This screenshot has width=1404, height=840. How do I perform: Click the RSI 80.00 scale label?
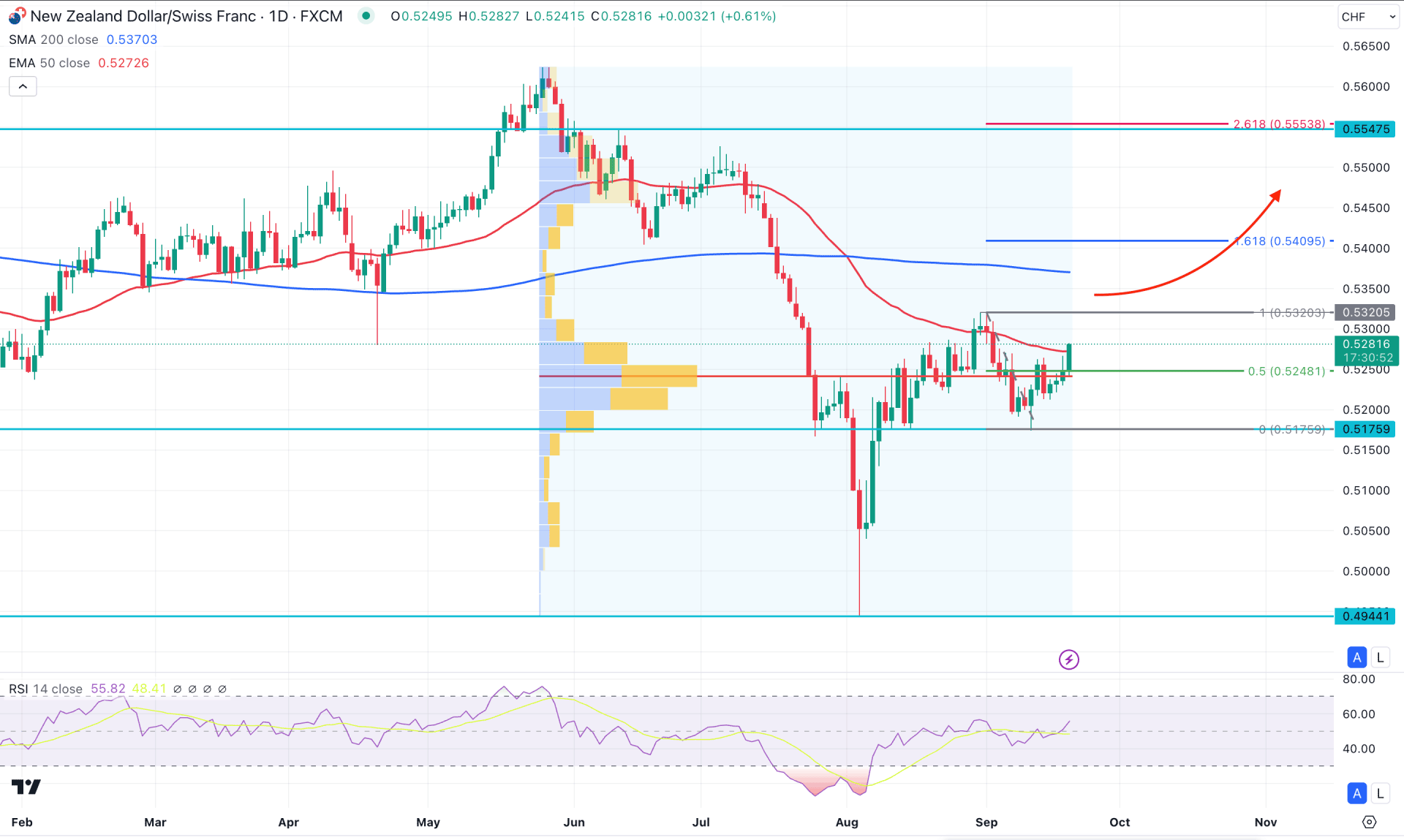tap(1359, 679)
